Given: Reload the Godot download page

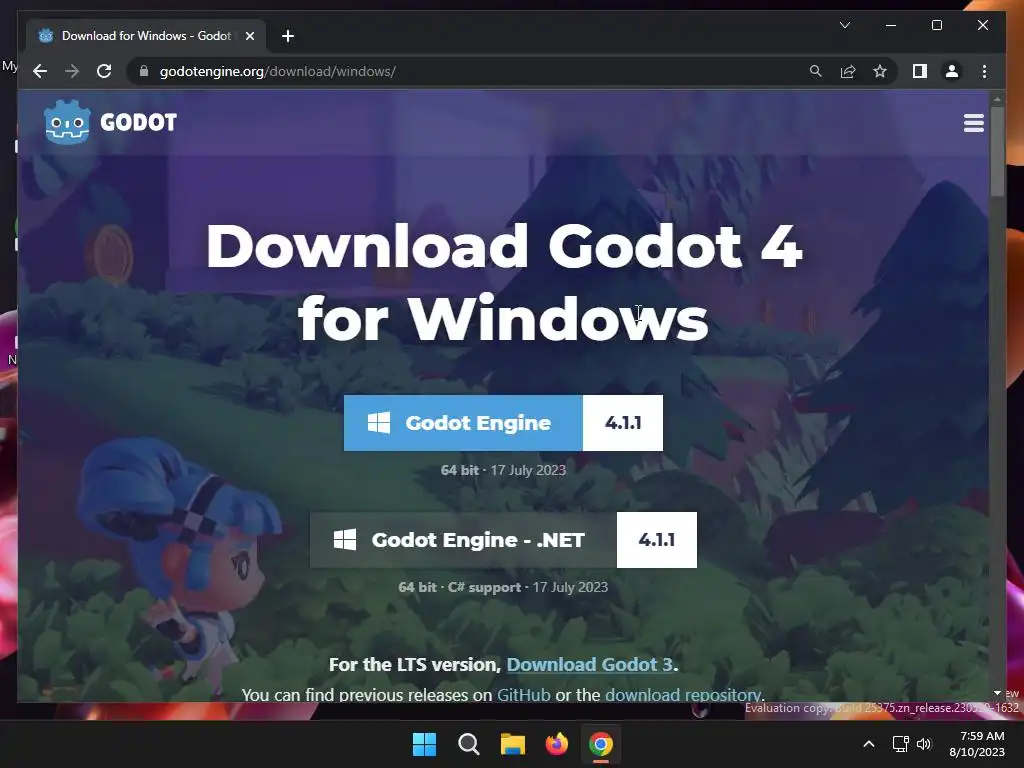Looking at the screenshot, I should tap(104, 71).
